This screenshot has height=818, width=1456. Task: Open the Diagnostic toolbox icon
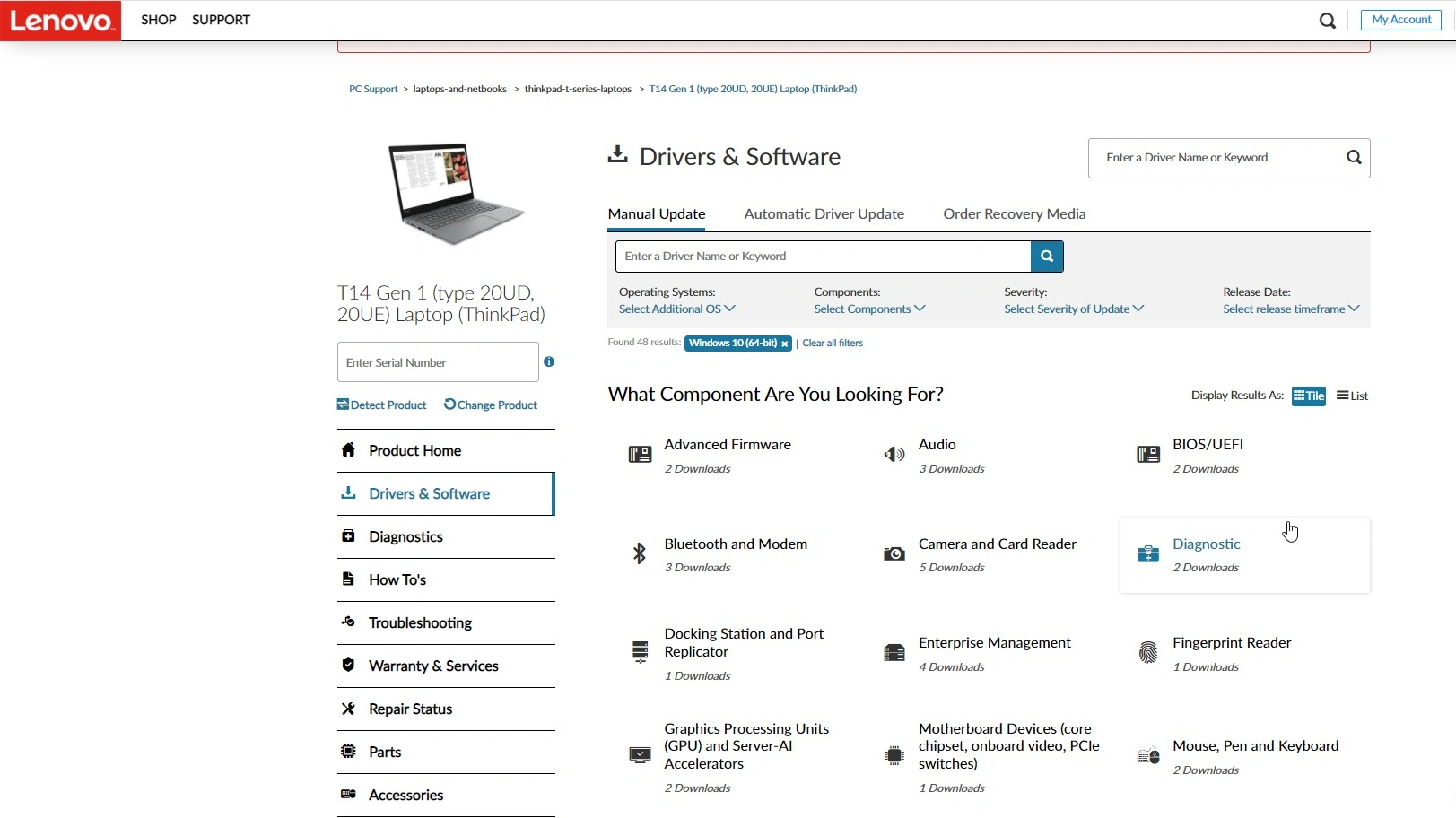point(1148,554)
